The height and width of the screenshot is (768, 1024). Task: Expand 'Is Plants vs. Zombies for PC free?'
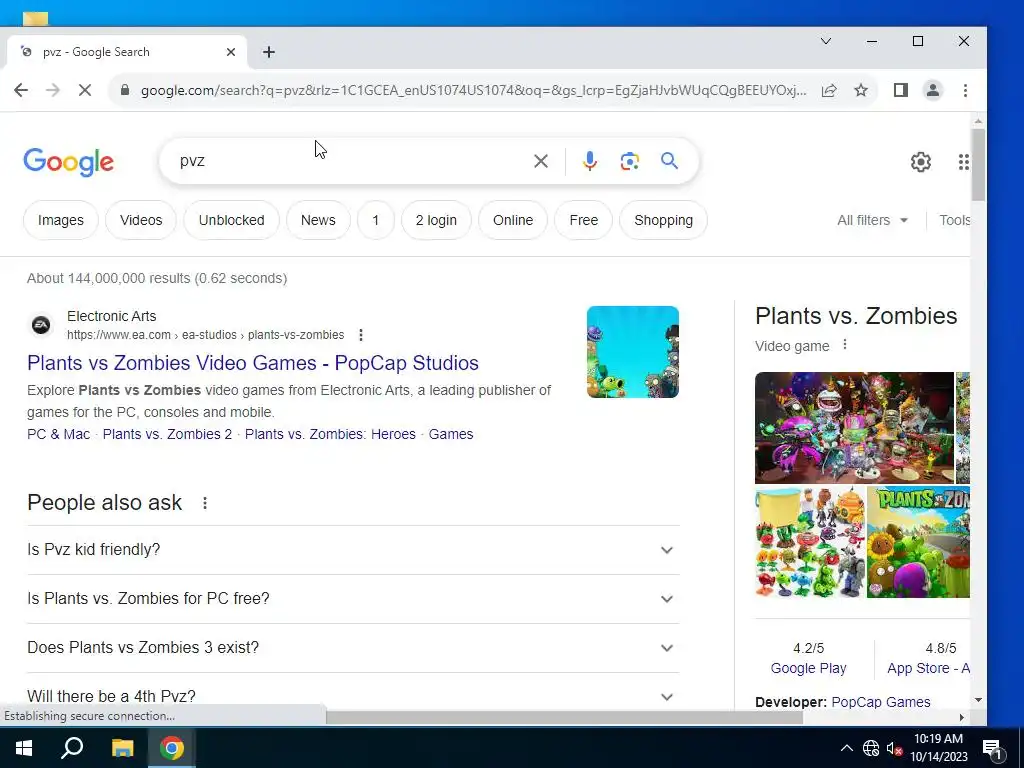pyautogui.click(x=353, y=599)
